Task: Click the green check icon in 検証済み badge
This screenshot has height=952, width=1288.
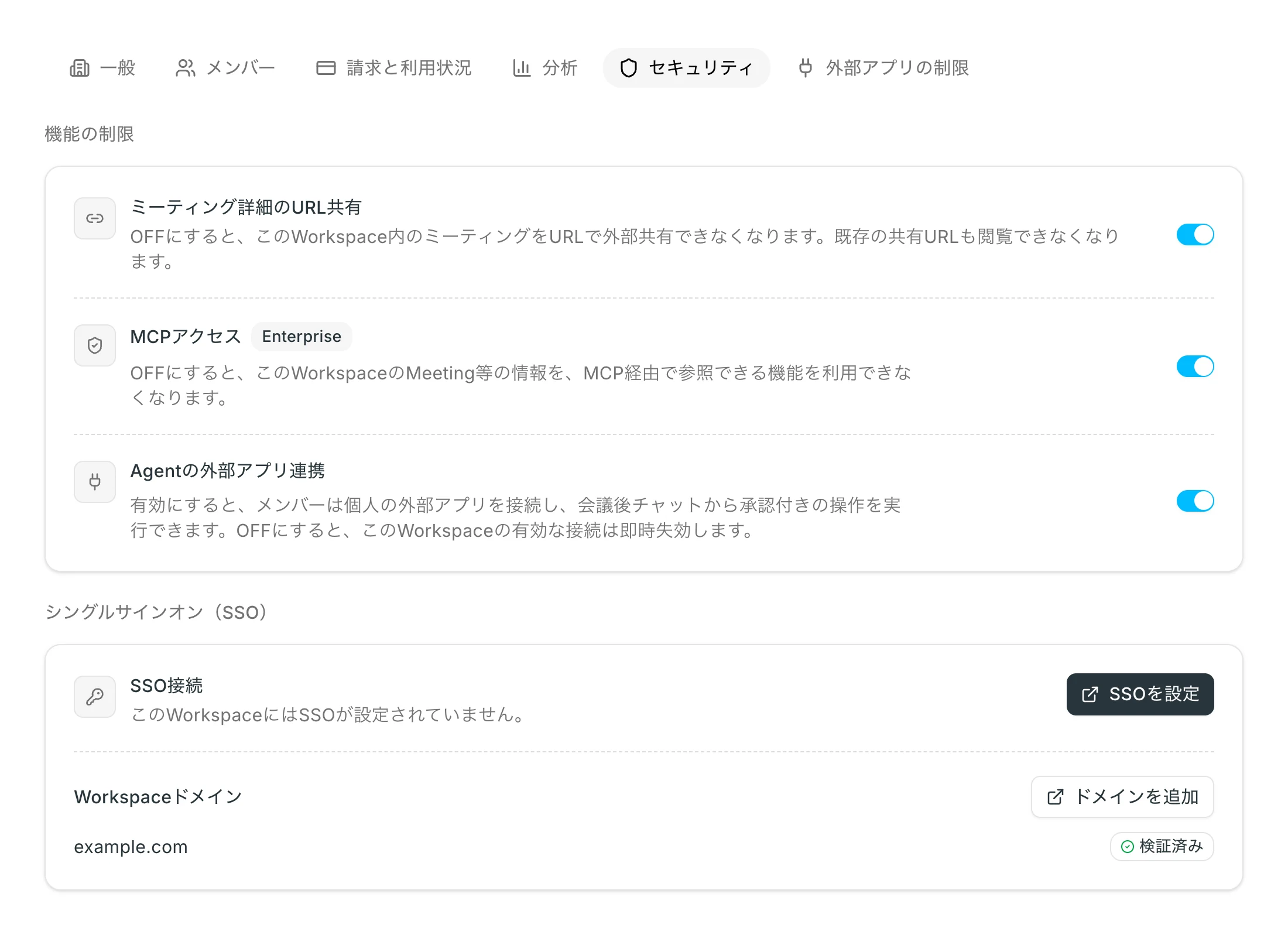Action: pyautogui.click(x=1128, y=847)
